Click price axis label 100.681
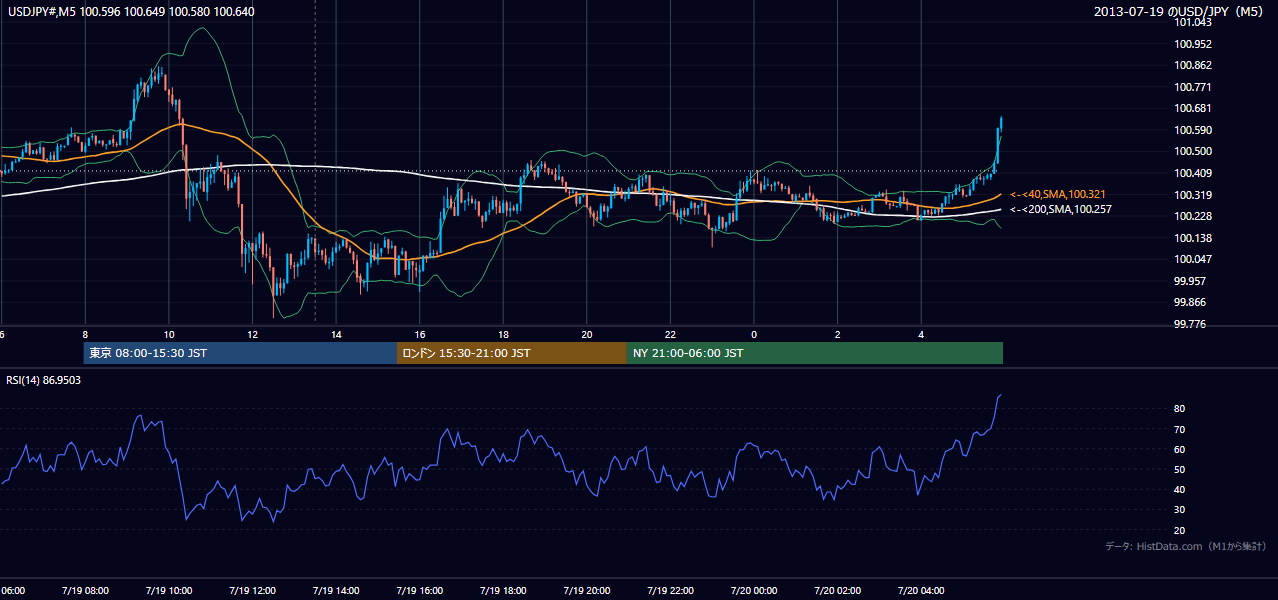The height and width of the screenshot is (600, 1278). pyautogui.click(x=1195, y=108)
